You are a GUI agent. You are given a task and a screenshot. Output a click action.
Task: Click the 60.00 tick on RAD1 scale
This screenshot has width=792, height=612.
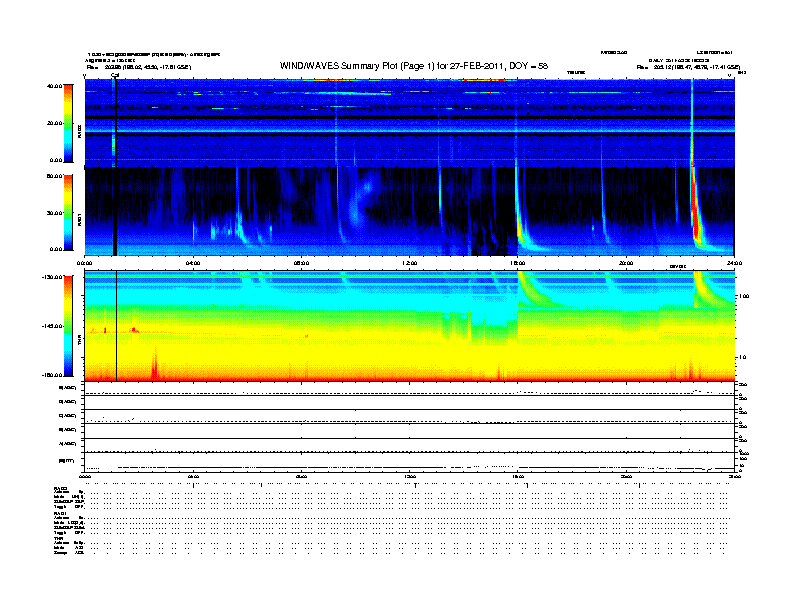[54, 176]
